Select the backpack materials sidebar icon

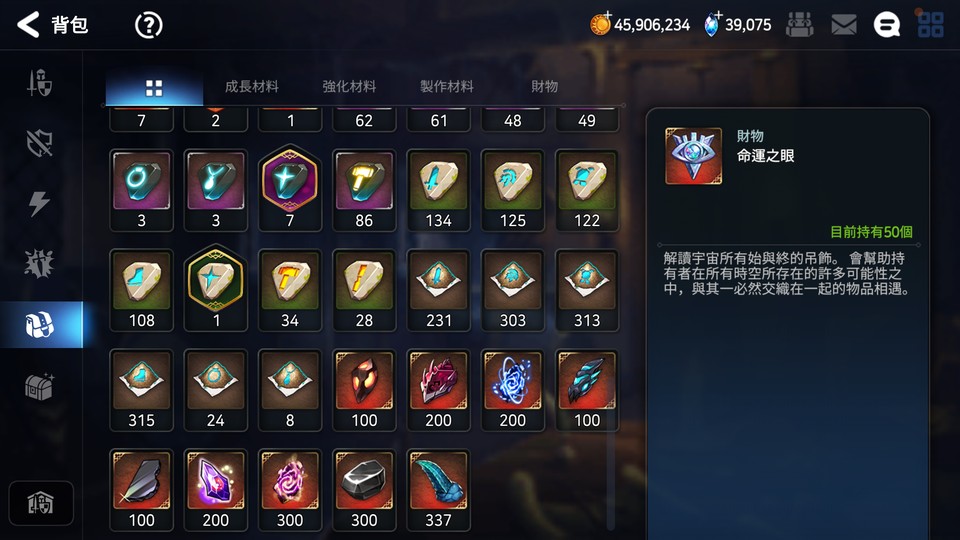[x=40, y=324]
